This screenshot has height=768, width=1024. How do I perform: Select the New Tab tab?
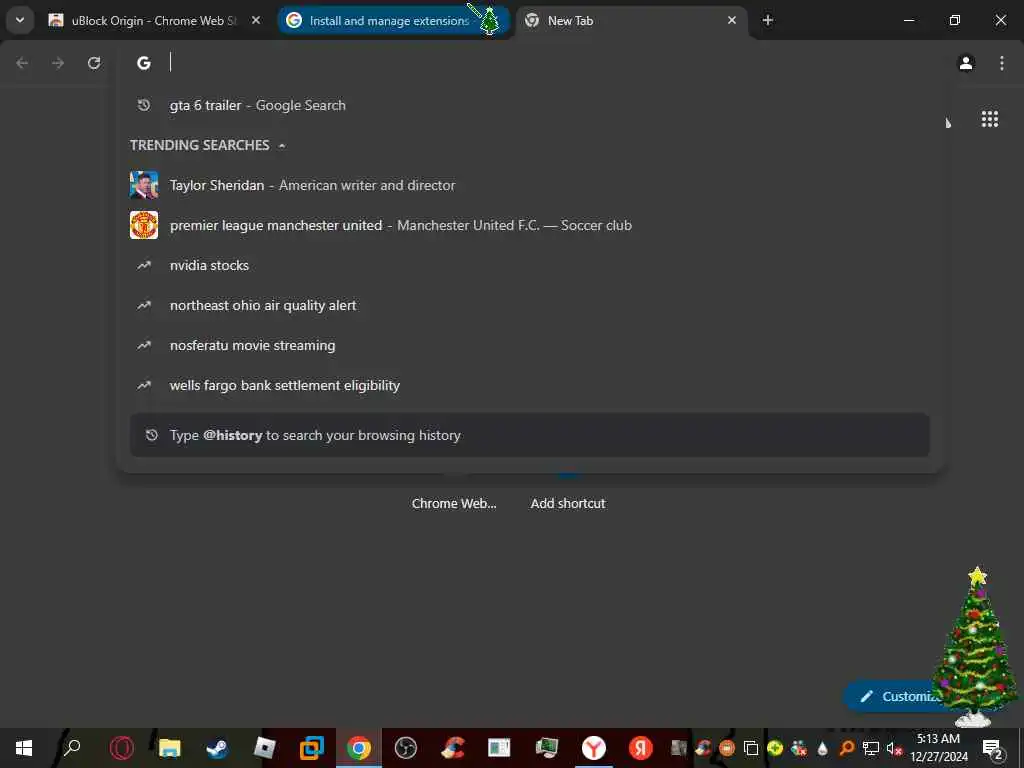pyautogui.click(x=631, y=20)
